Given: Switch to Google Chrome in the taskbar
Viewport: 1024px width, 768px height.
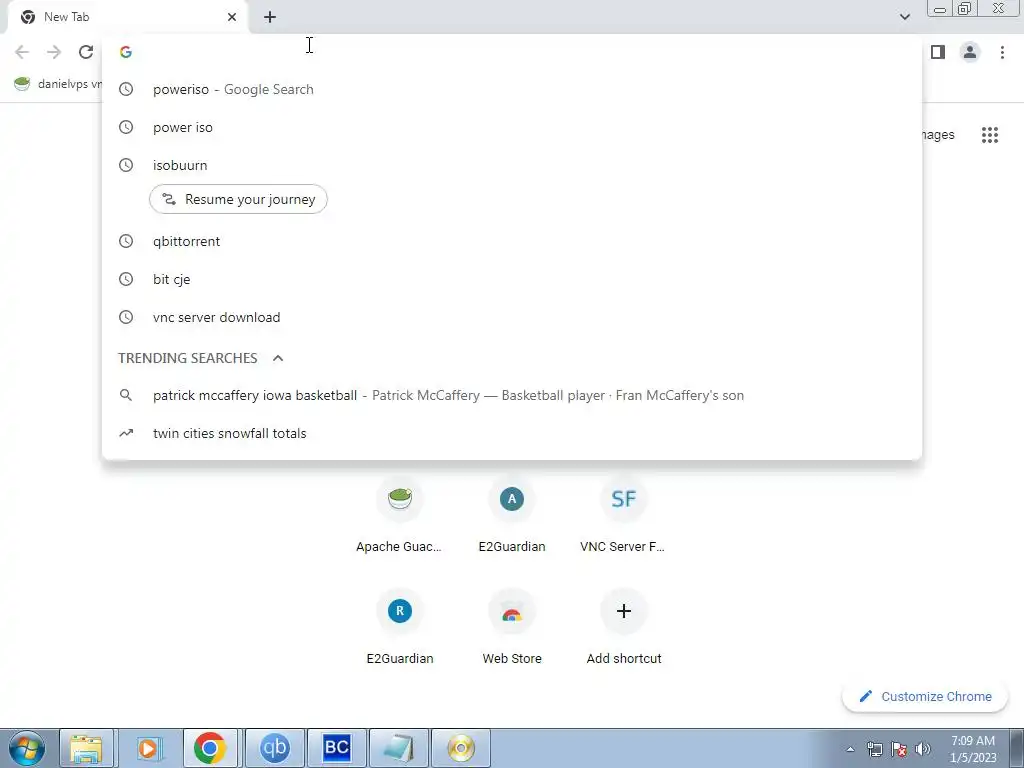Looking at the screenshot, I should pyautogui.click(x=210, y=748).
